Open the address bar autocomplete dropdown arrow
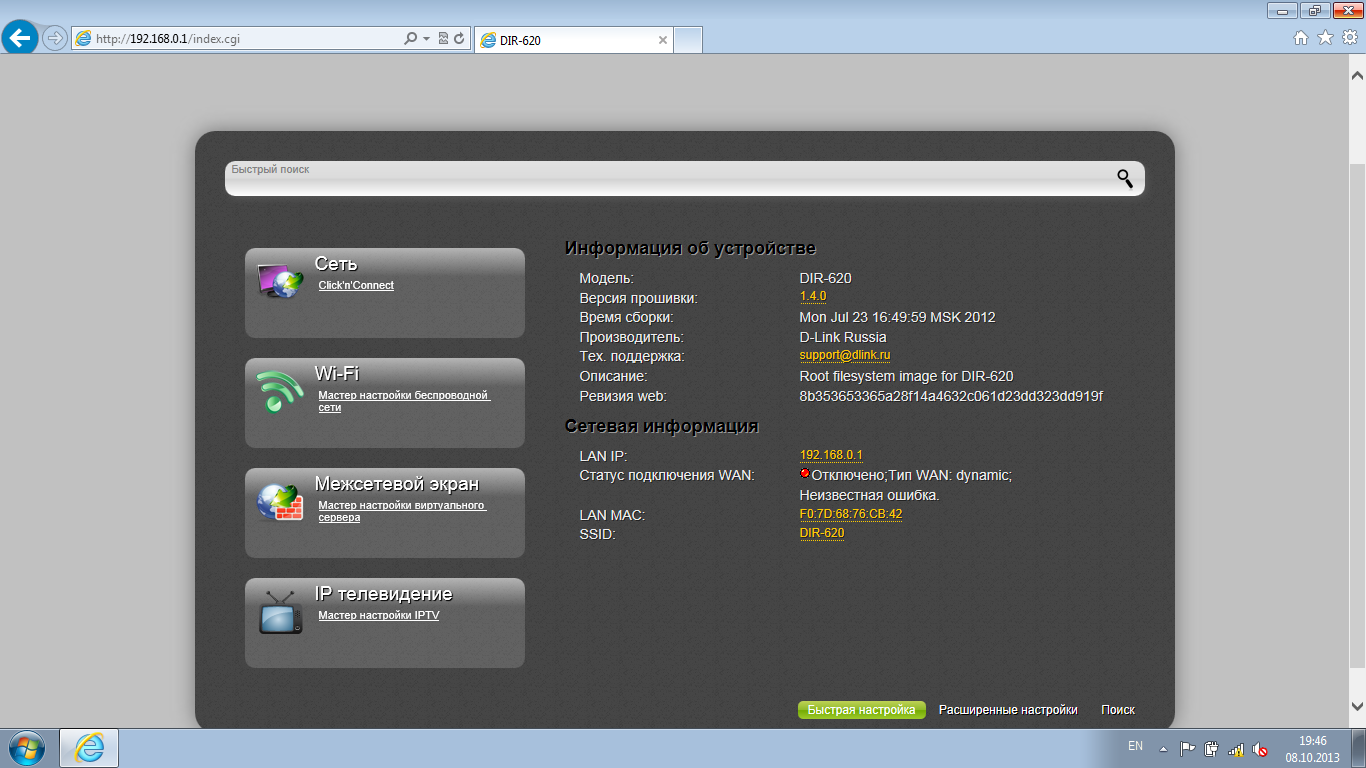Screen dimensions: 1366x768 pyautogui.click(x=426, y=39)
